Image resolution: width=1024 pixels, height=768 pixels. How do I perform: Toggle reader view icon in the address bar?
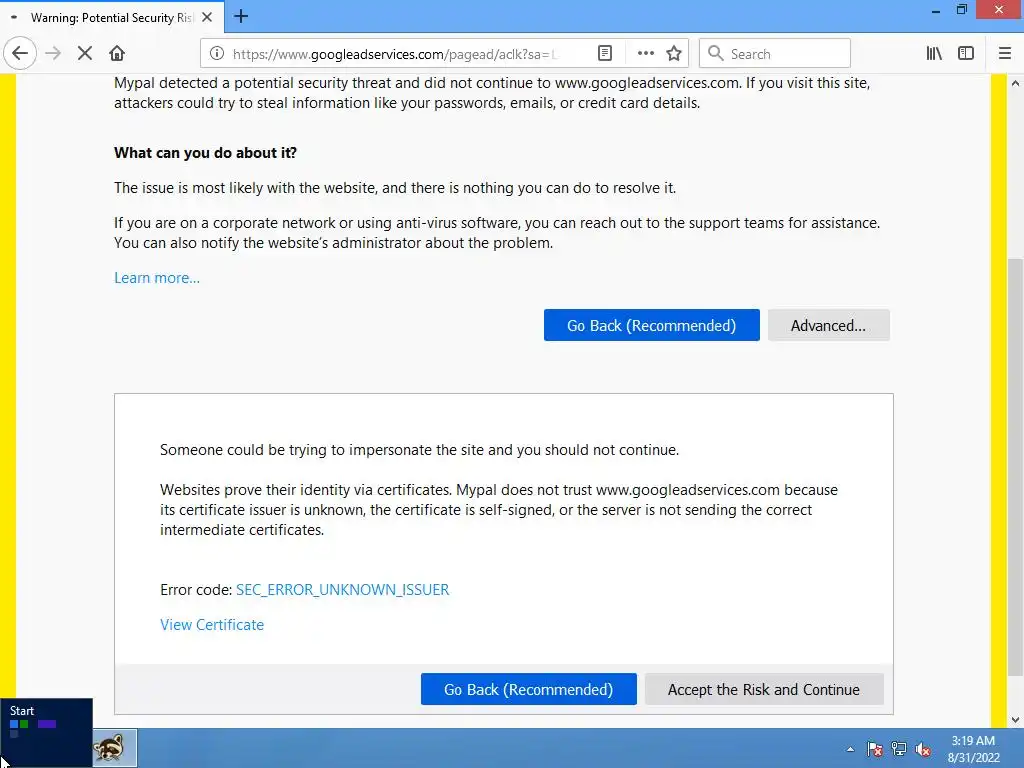605,54
